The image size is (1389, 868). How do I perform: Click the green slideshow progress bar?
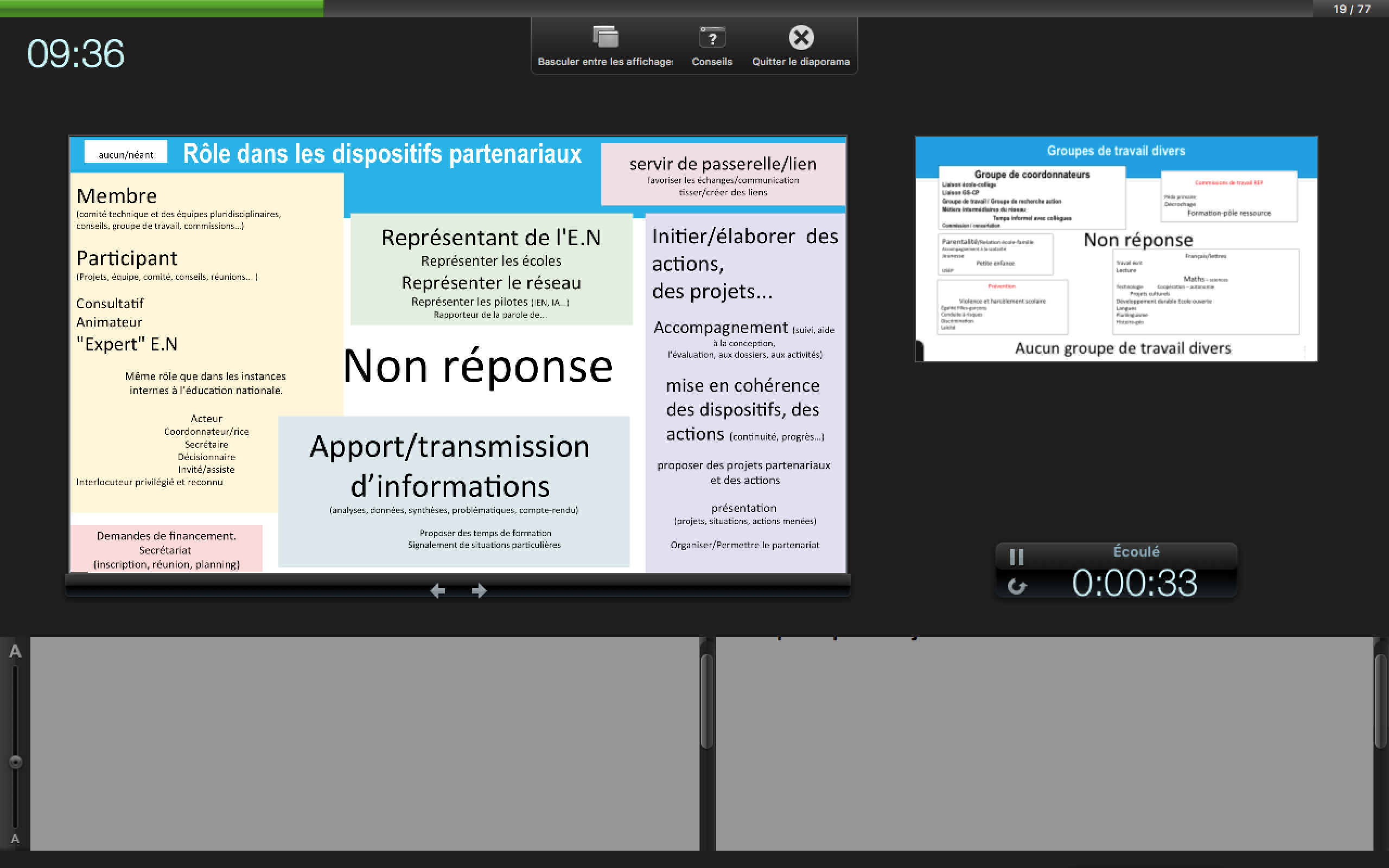(x=161, y=8)
